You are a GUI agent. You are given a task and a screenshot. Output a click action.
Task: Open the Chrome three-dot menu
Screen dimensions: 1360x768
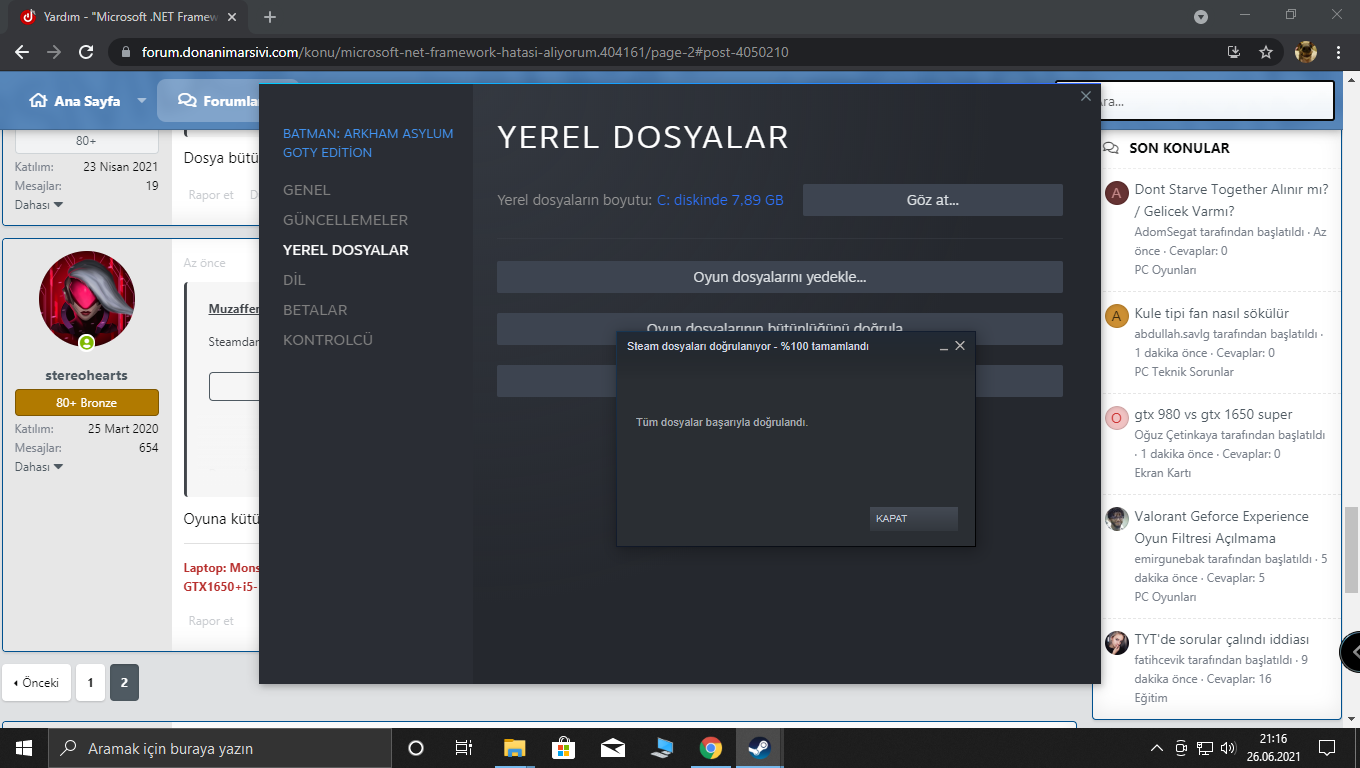[x=1338, y=52]
